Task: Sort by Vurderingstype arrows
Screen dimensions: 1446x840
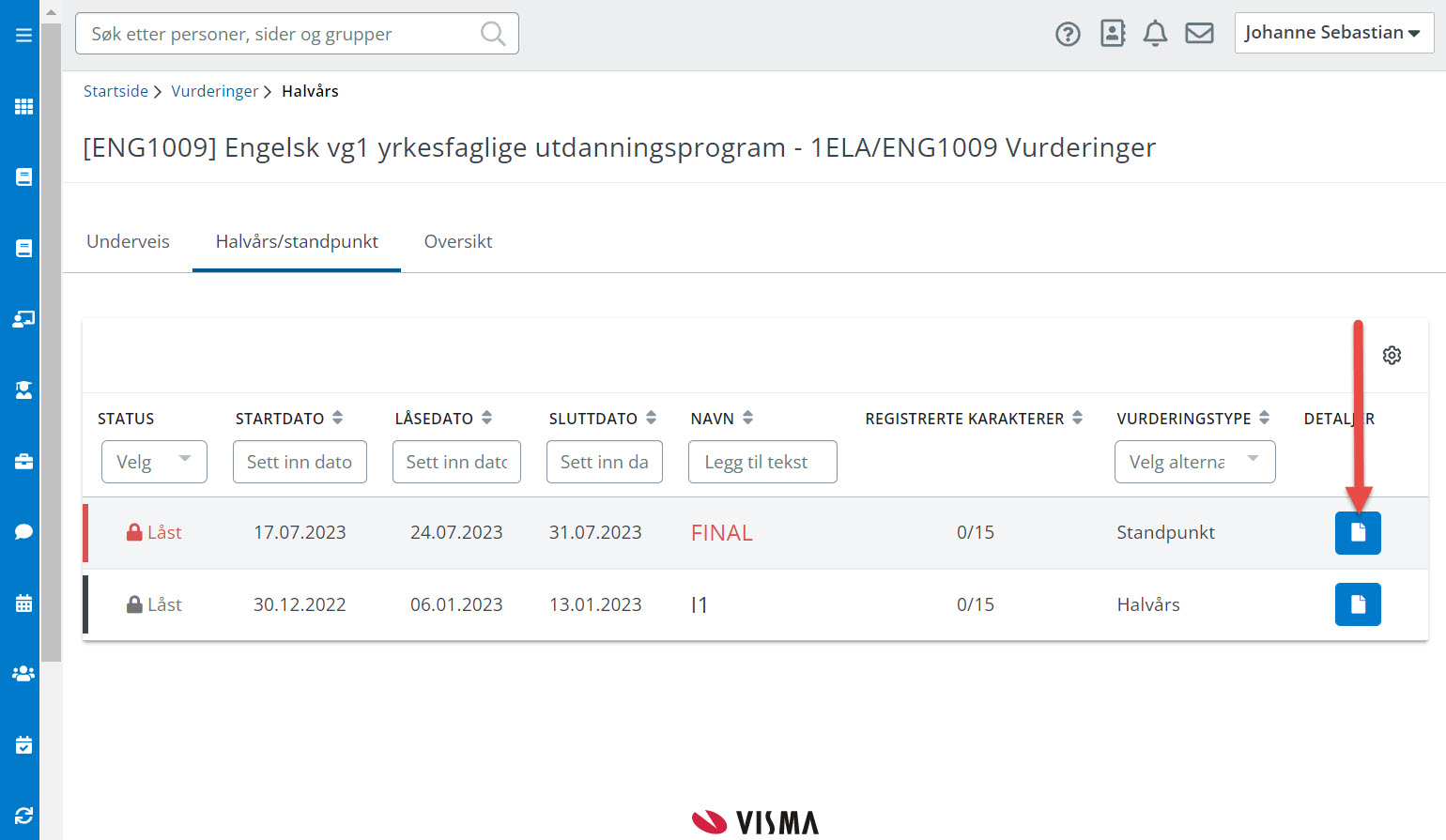Action: pos(1264,418)
